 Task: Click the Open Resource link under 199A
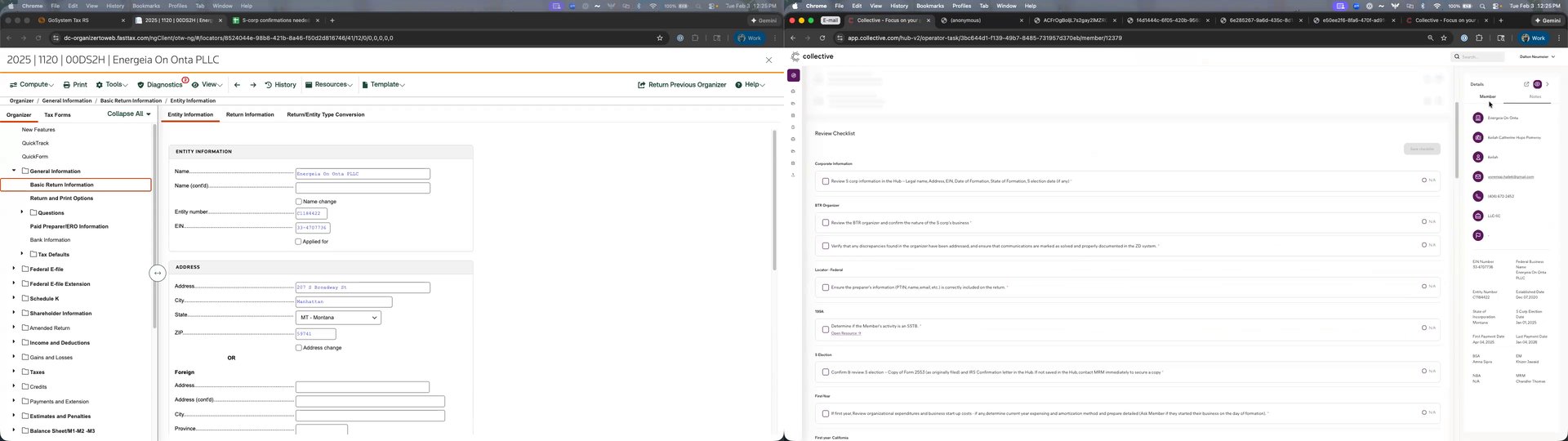pos(846,333)
